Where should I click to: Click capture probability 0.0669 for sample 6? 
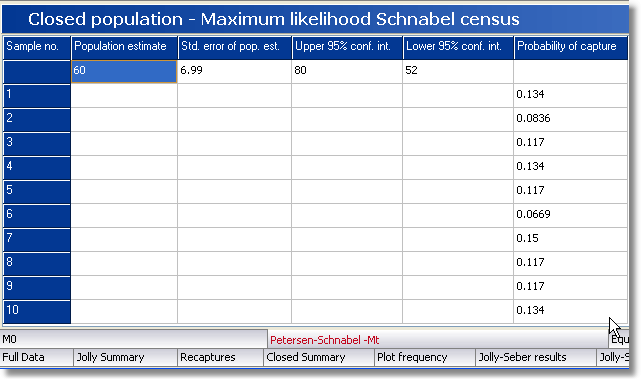pyautogui.click(x=571, y=215)
